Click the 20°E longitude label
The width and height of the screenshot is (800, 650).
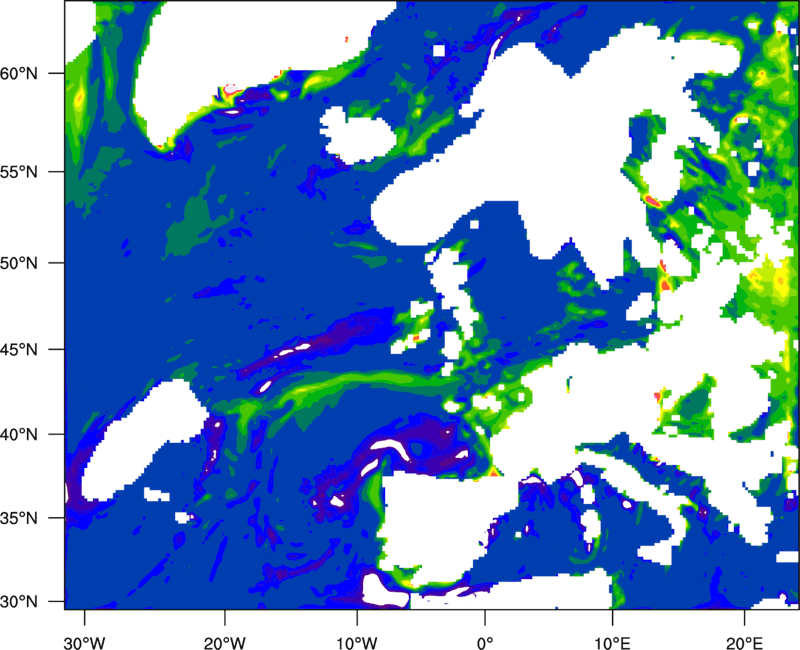(x=744, y=643)
